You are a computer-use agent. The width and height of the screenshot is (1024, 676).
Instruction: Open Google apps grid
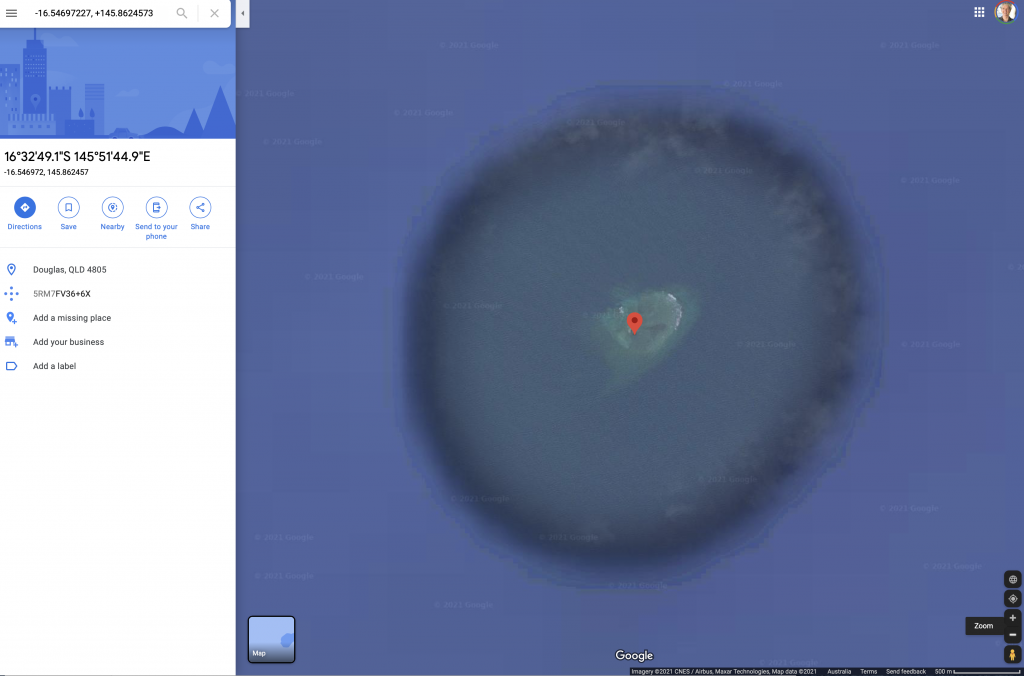(979, 12)
